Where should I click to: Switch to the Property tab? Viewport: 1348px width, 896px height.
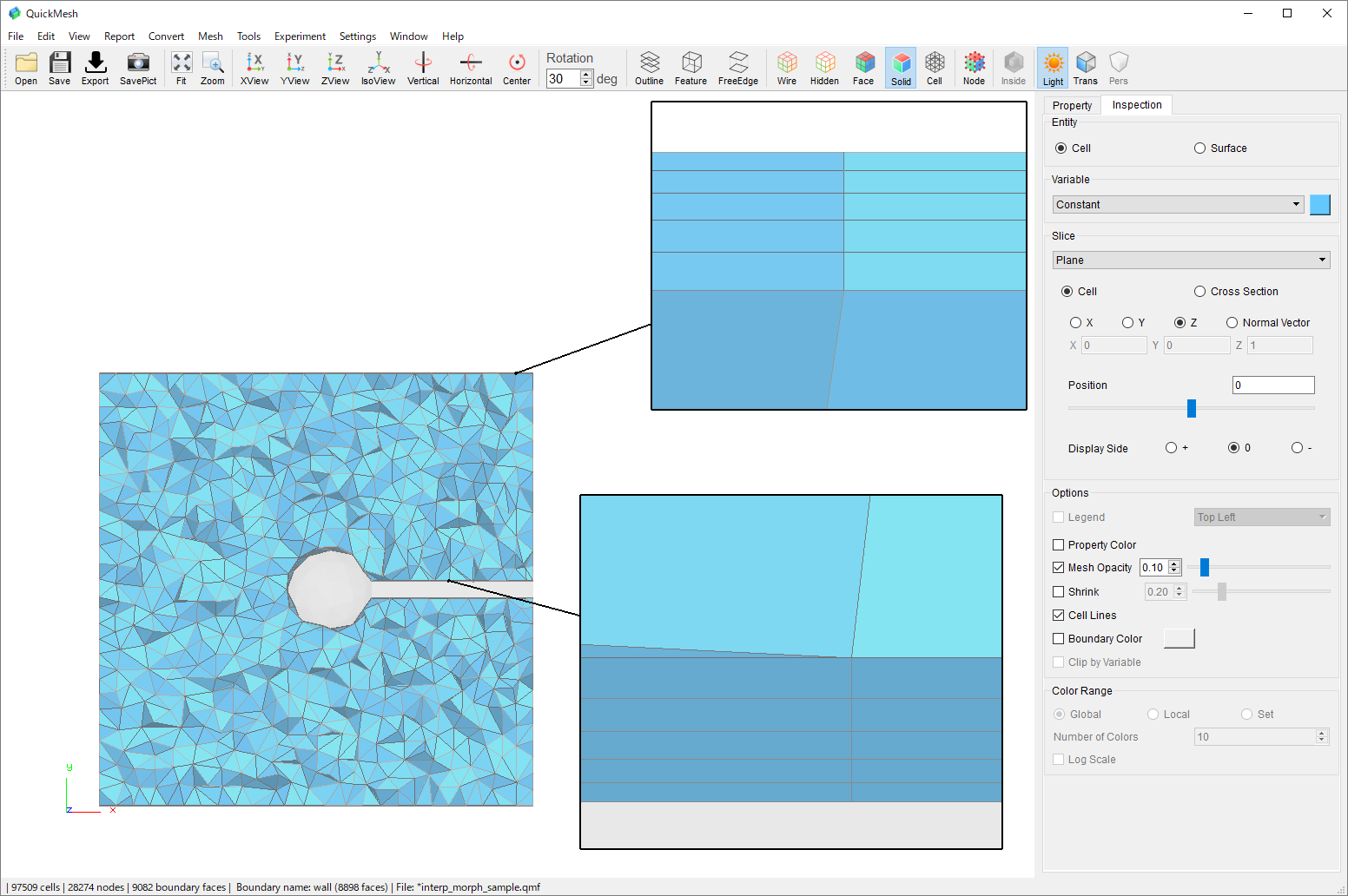click(x=1072, y=104)
